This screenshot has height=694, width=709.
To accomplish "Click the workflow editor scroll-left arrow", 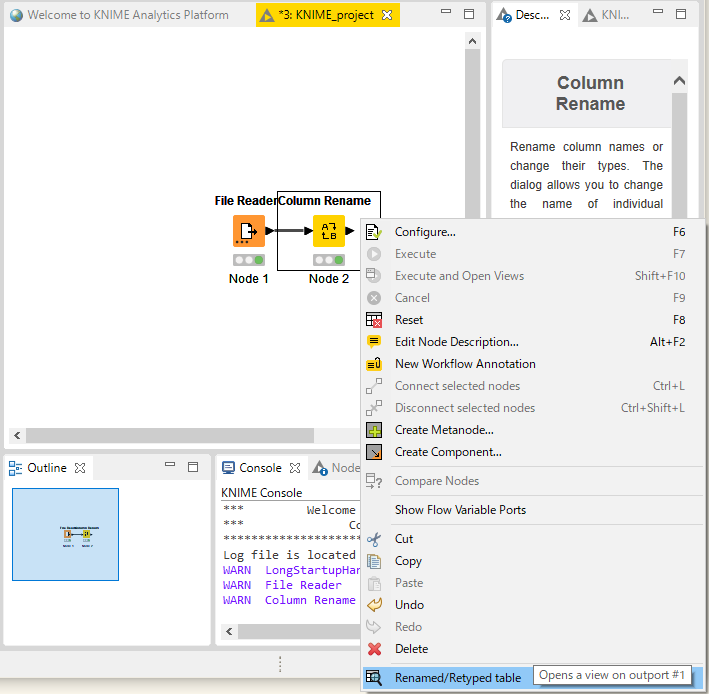I will (17, 436).
